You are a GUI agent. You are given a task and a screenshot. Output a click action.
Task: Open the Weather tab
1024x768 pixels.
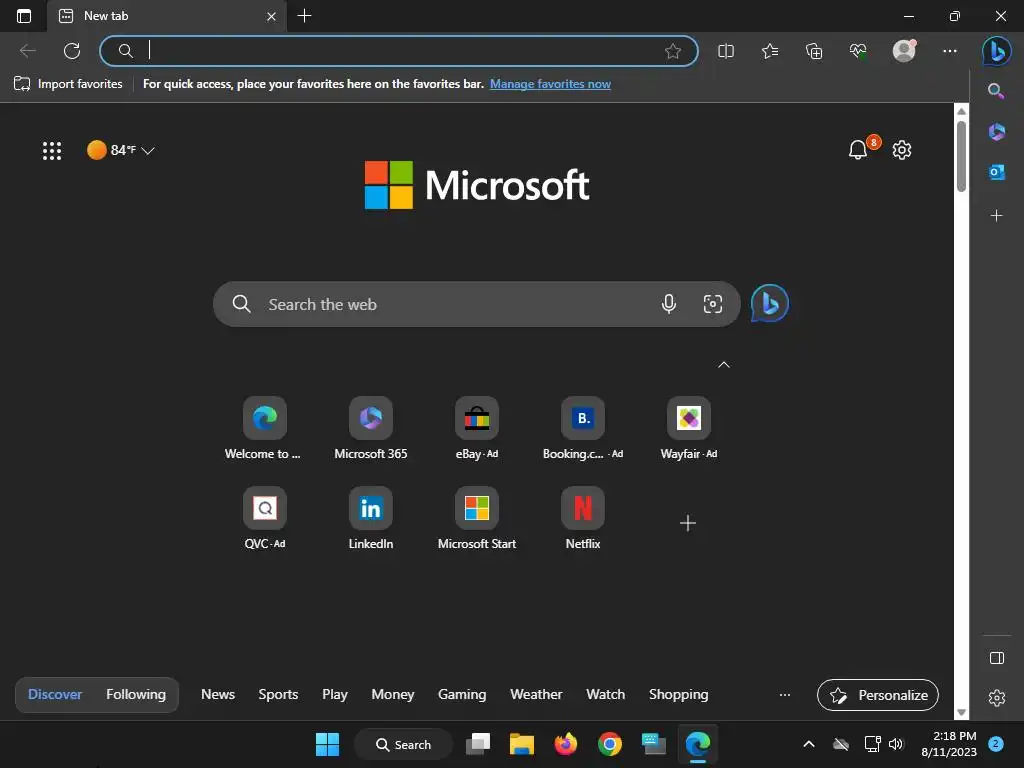coord(536,695)
